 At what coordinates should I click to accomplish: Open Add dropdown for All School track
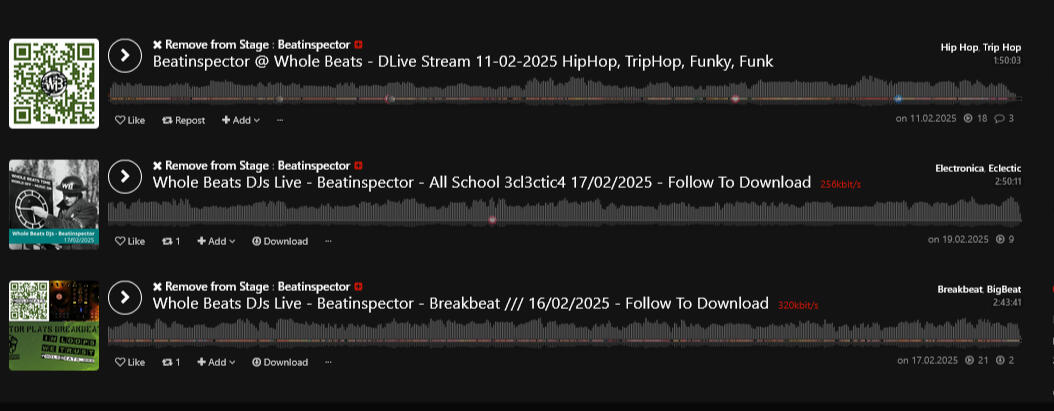(x=216, y=241)
